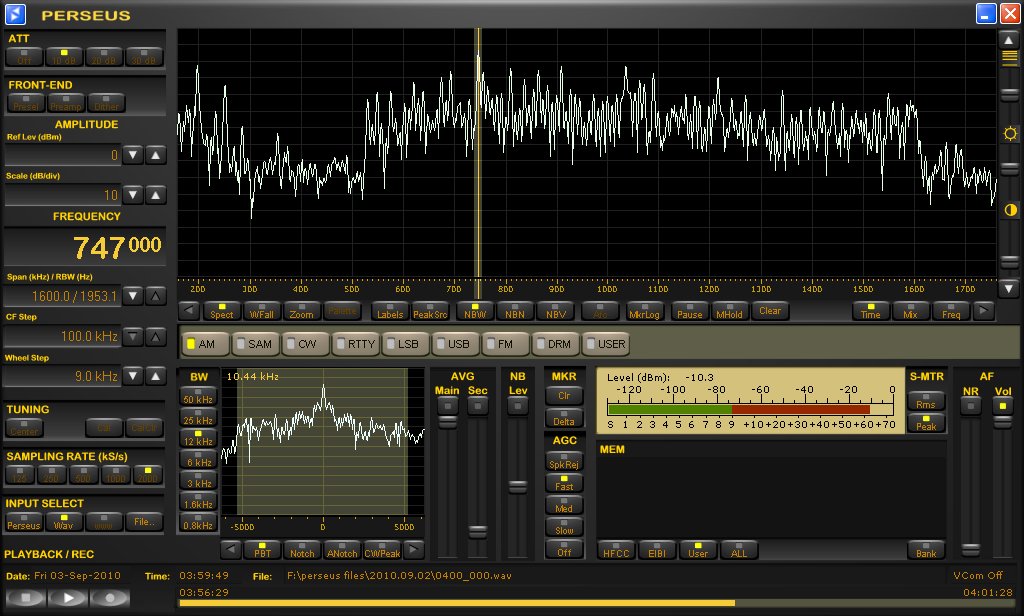Open the File.. input selection button
The height and width of the screenshot is (616, 1024).
click(144, 522)
